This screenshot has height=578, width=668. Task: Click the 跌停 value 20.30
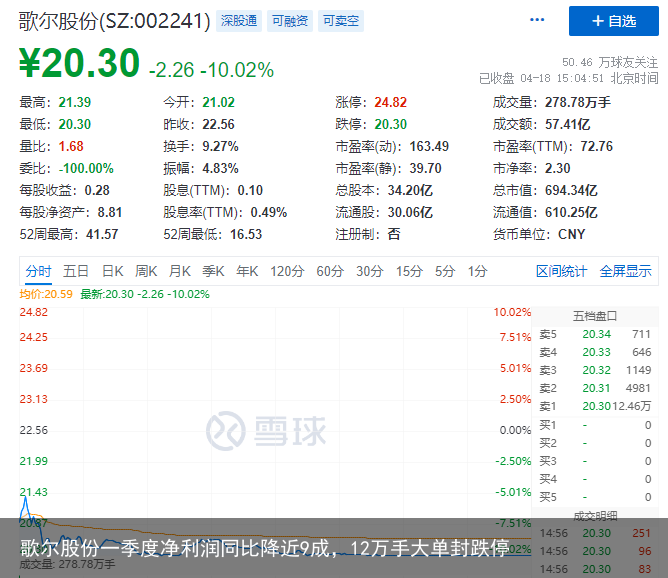click(x=390, y=124)
